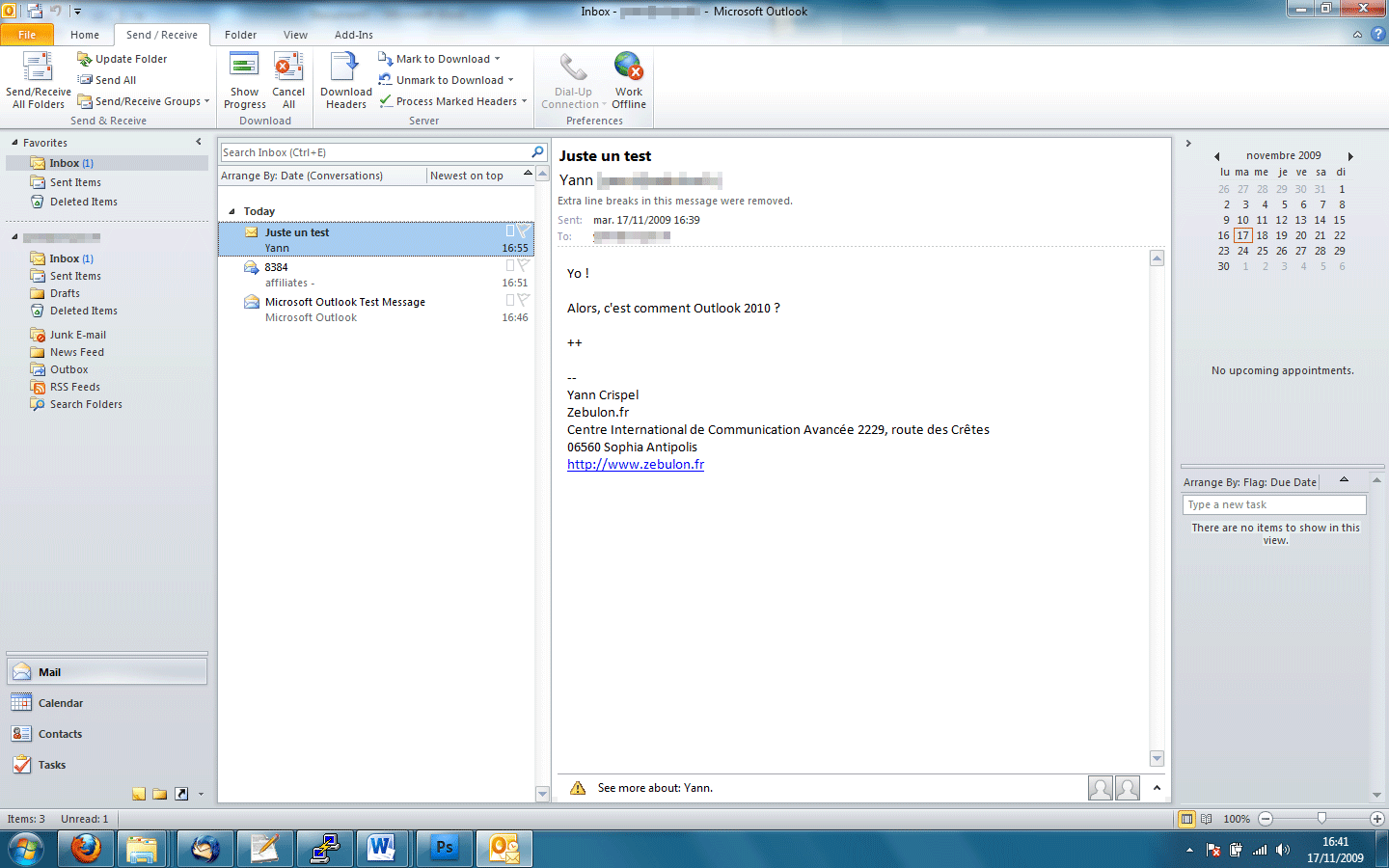The height and width of the screenshot is (868, 1389).
Task: Click second contact photo in People Pane
Action: point(1128,788)
